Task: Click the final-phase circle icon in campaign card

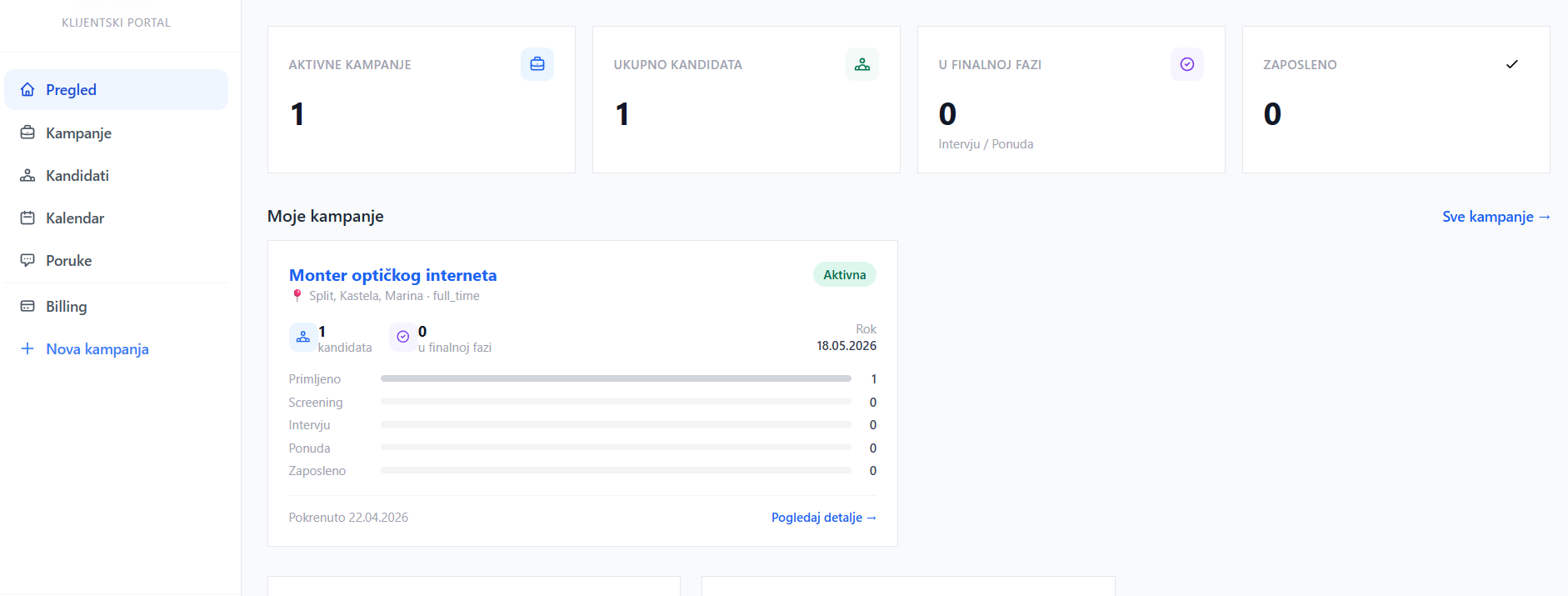Action: pyautogui.click(x=403, y=338)
